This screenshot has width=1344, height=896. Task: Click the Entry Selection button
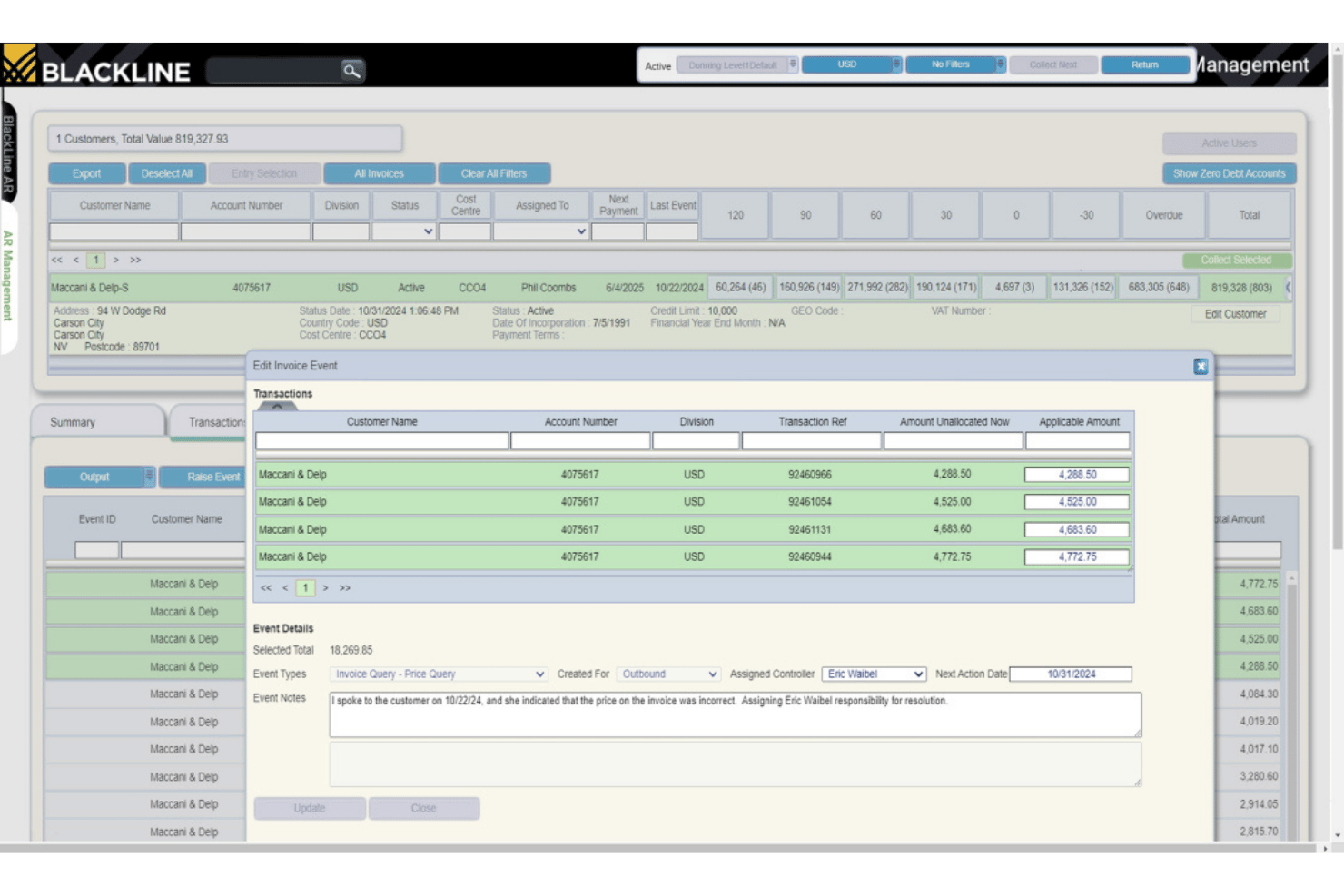tap(264, 173)
